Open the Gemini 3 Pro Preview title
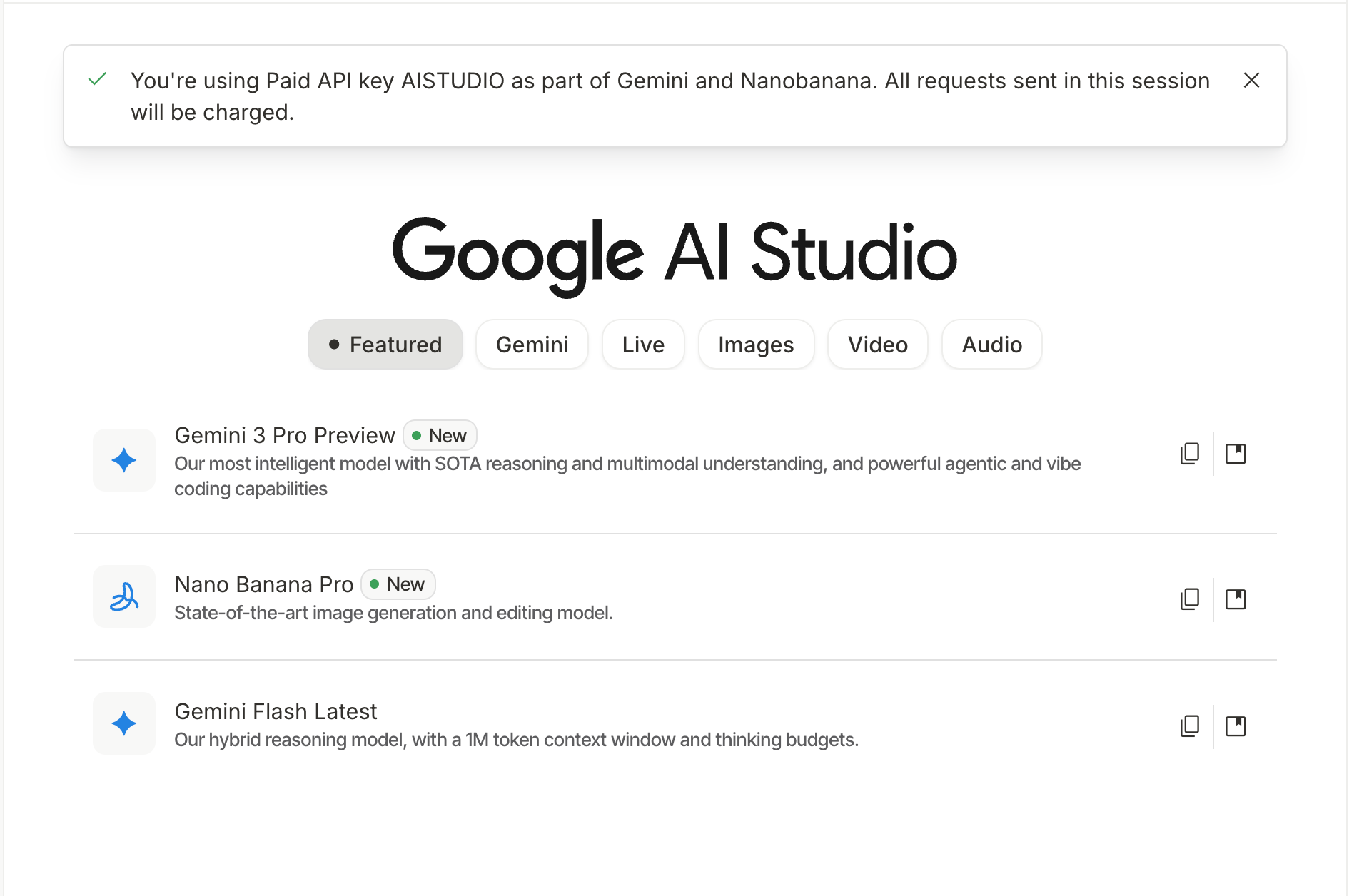This screenshot has width=1359, height=896. point(285,435)
